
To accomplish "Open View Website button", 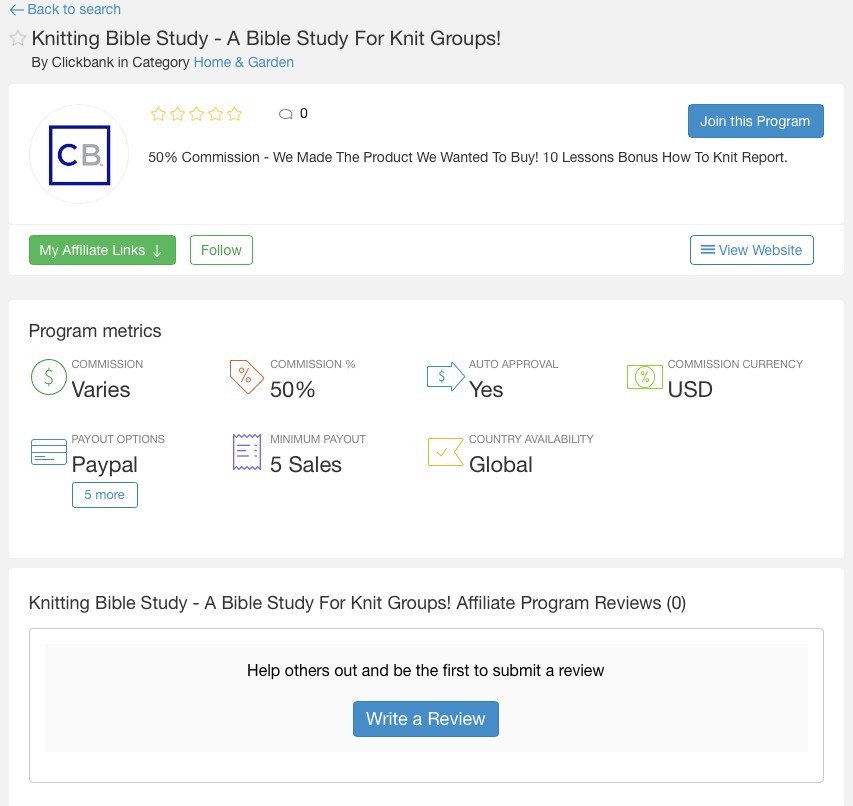I will point(752,250).
